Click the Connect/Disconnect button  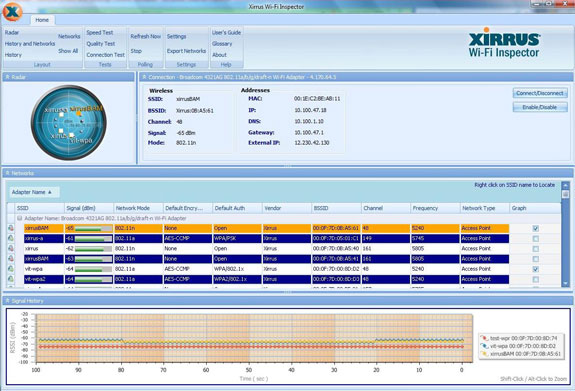[540, 93]
